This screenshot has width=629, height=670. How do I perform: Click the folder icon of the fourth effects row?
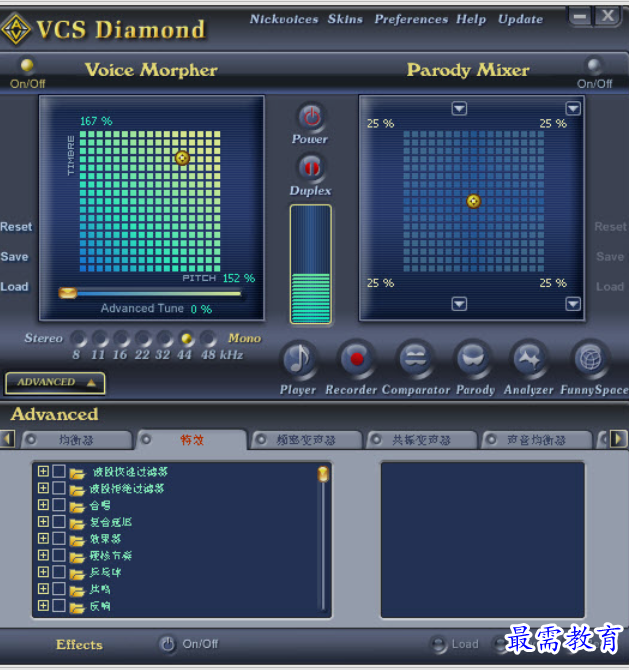(77, 523)
